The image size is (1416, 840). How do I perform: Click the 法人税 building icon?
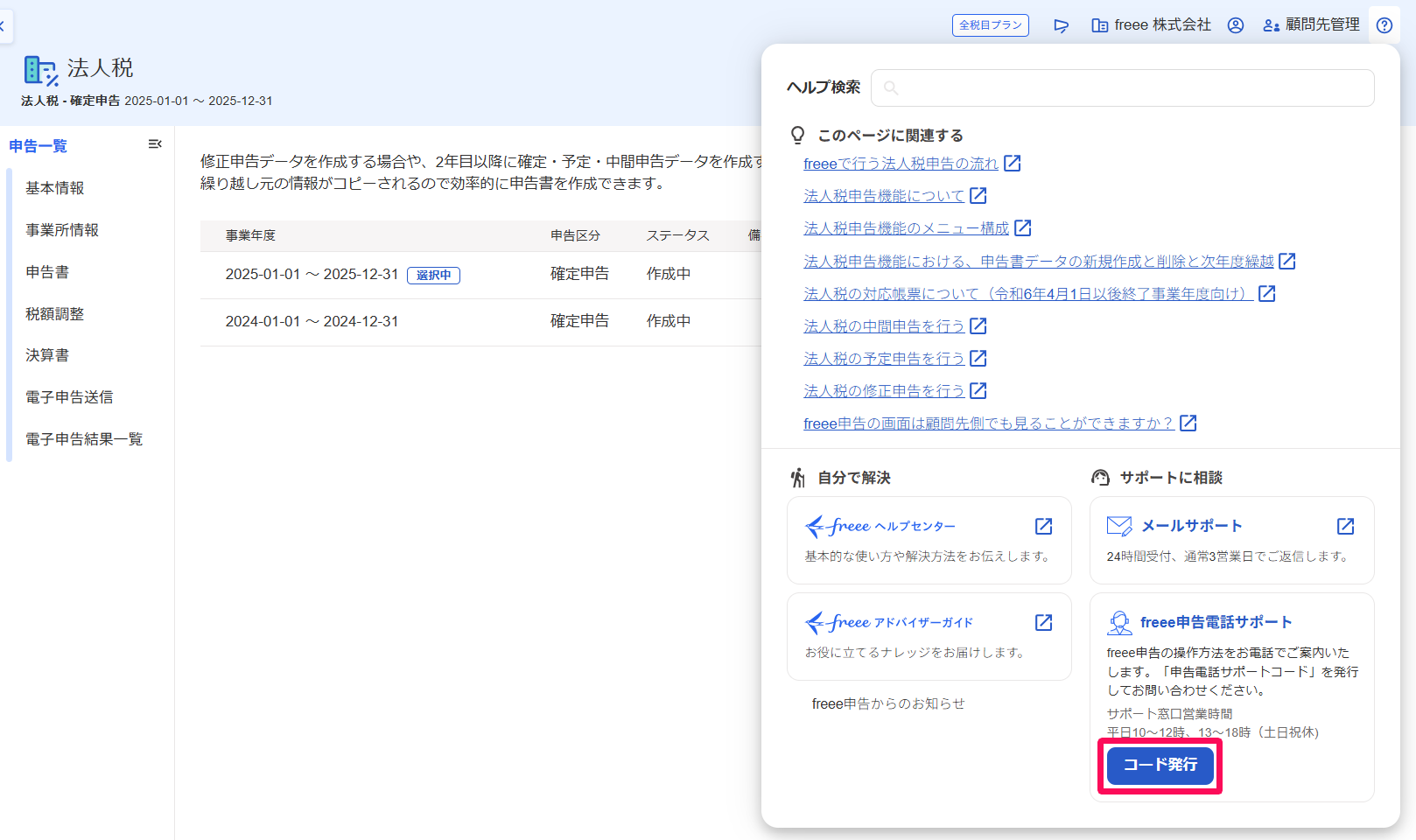click(40, 71)
